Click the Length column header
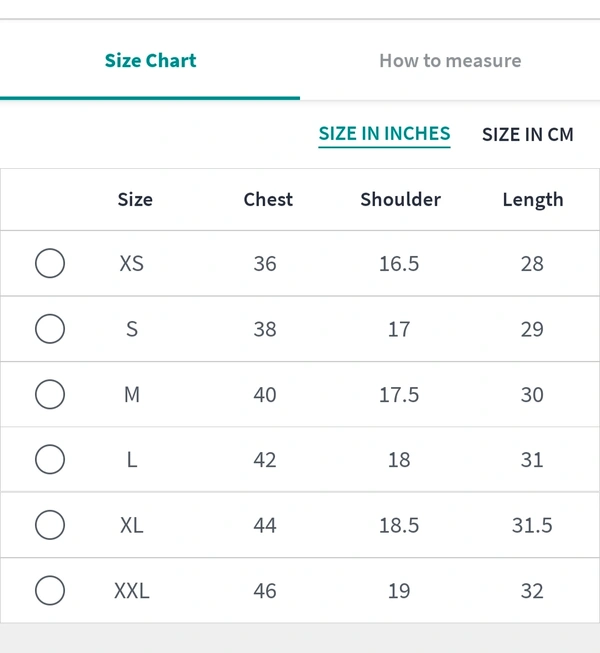Image resolution: width=600 pixels, height=653 pixels. click(532, 200)
